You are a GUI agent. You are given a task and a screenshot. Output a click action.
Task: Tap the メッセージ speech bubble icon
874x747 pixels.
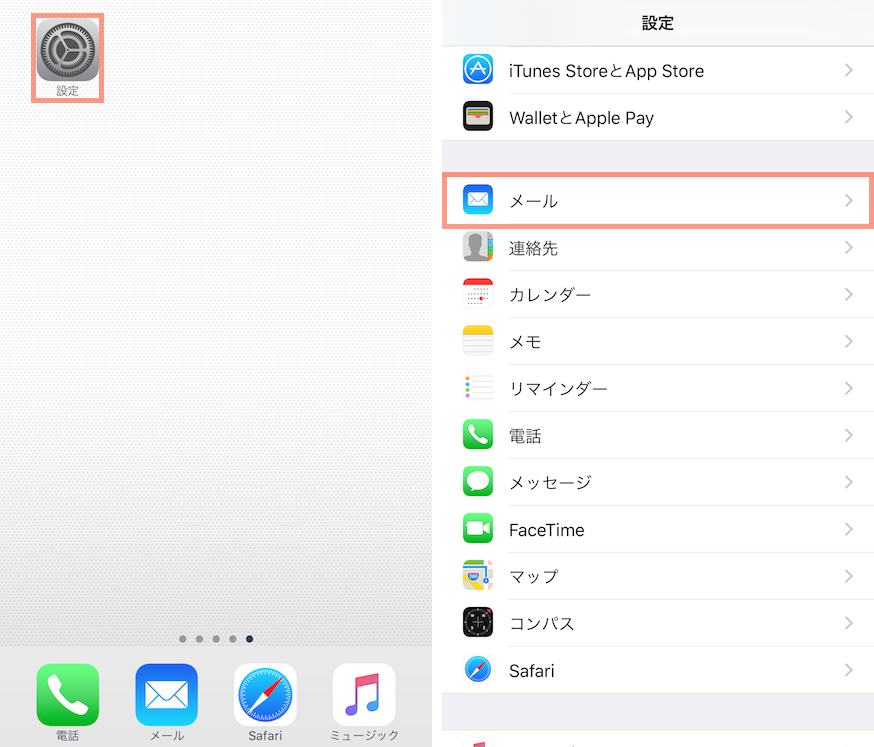click(x=478, y=481)
